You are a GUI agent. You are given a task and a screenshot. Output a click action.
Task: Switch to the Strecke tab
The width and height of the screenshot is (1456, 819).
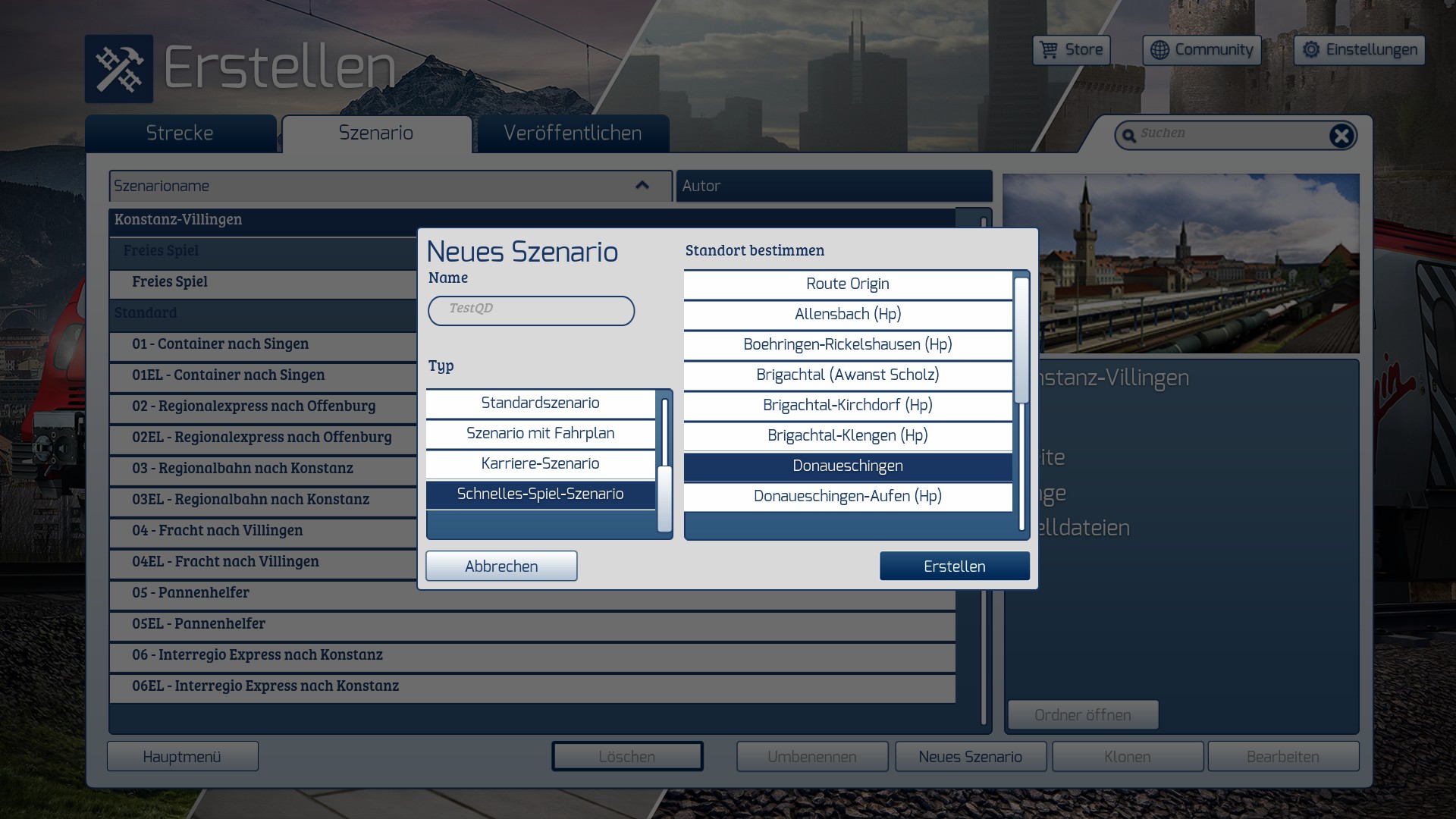coord(180,133)
